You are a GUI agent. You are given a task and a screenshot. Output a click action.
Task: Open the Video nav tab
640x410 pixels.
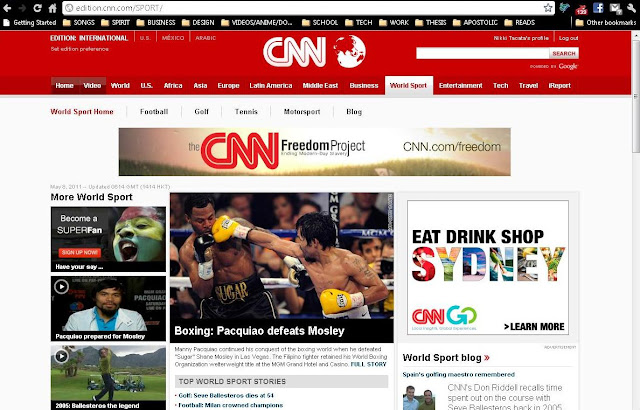(x=92, y=86)
